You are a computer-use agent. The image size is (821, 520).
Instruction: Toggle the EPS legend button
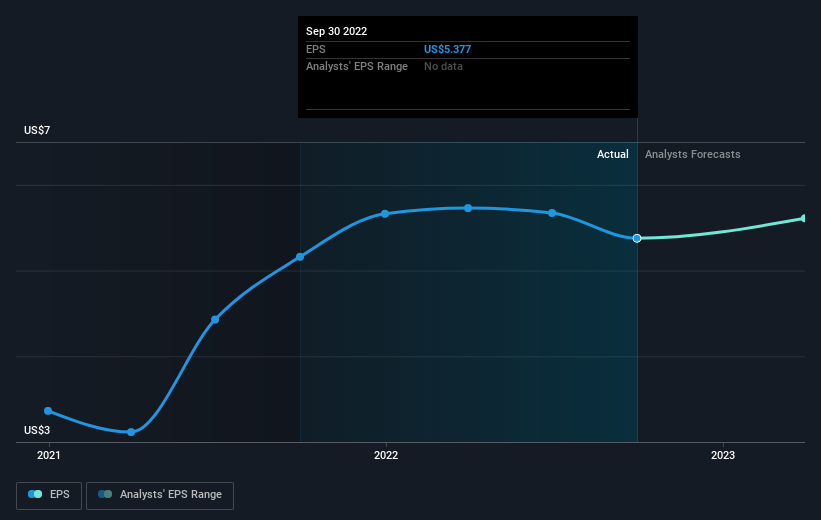point(49,495)
